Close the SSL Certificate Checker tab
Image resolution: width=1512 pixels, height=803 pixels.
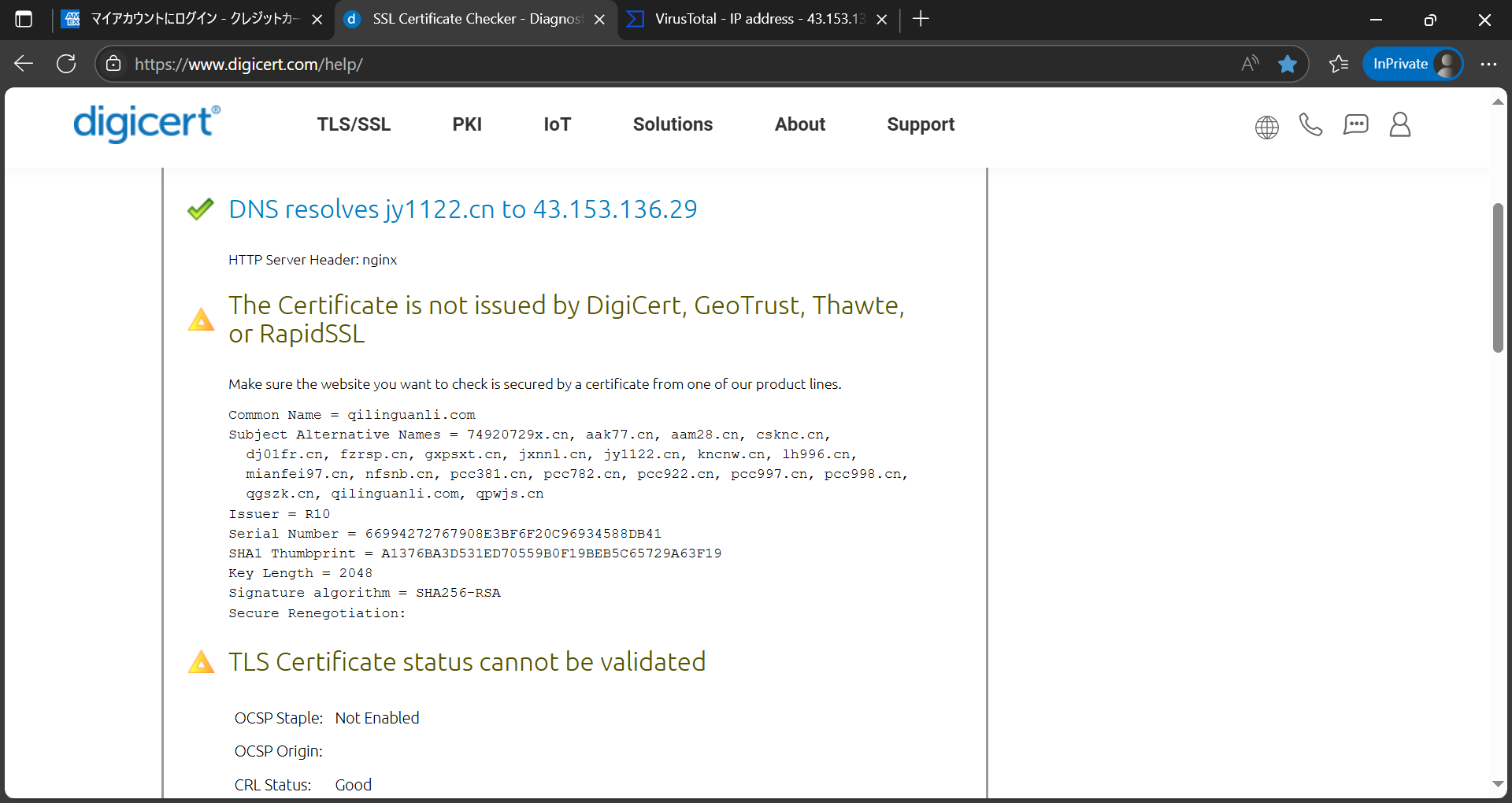click(599, 20)
